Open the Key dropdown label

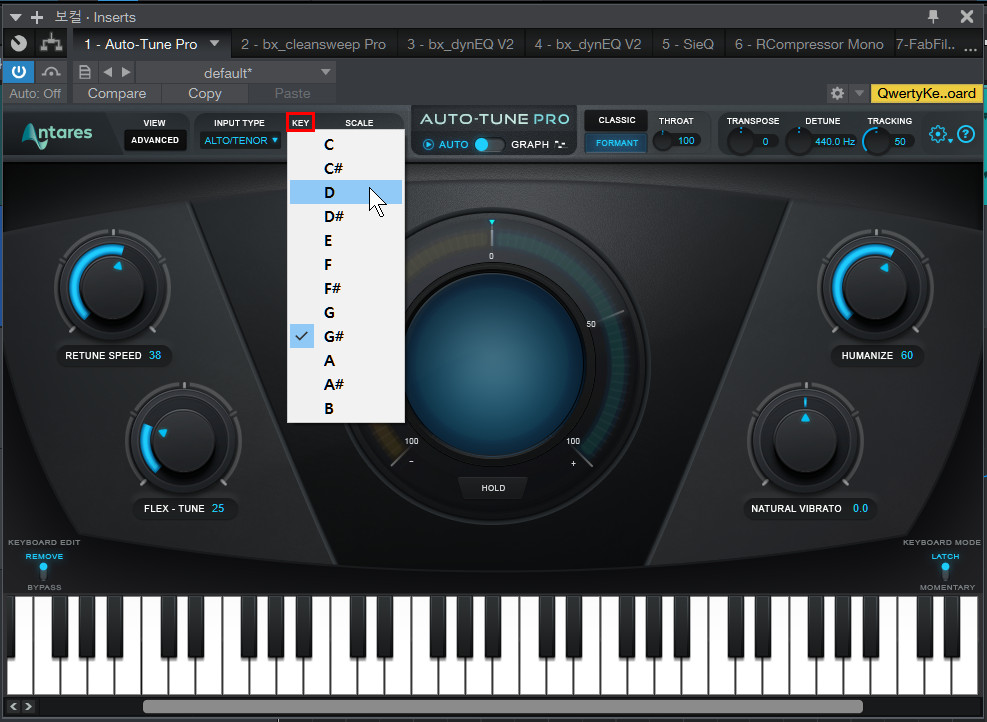(x=300, y=123)
